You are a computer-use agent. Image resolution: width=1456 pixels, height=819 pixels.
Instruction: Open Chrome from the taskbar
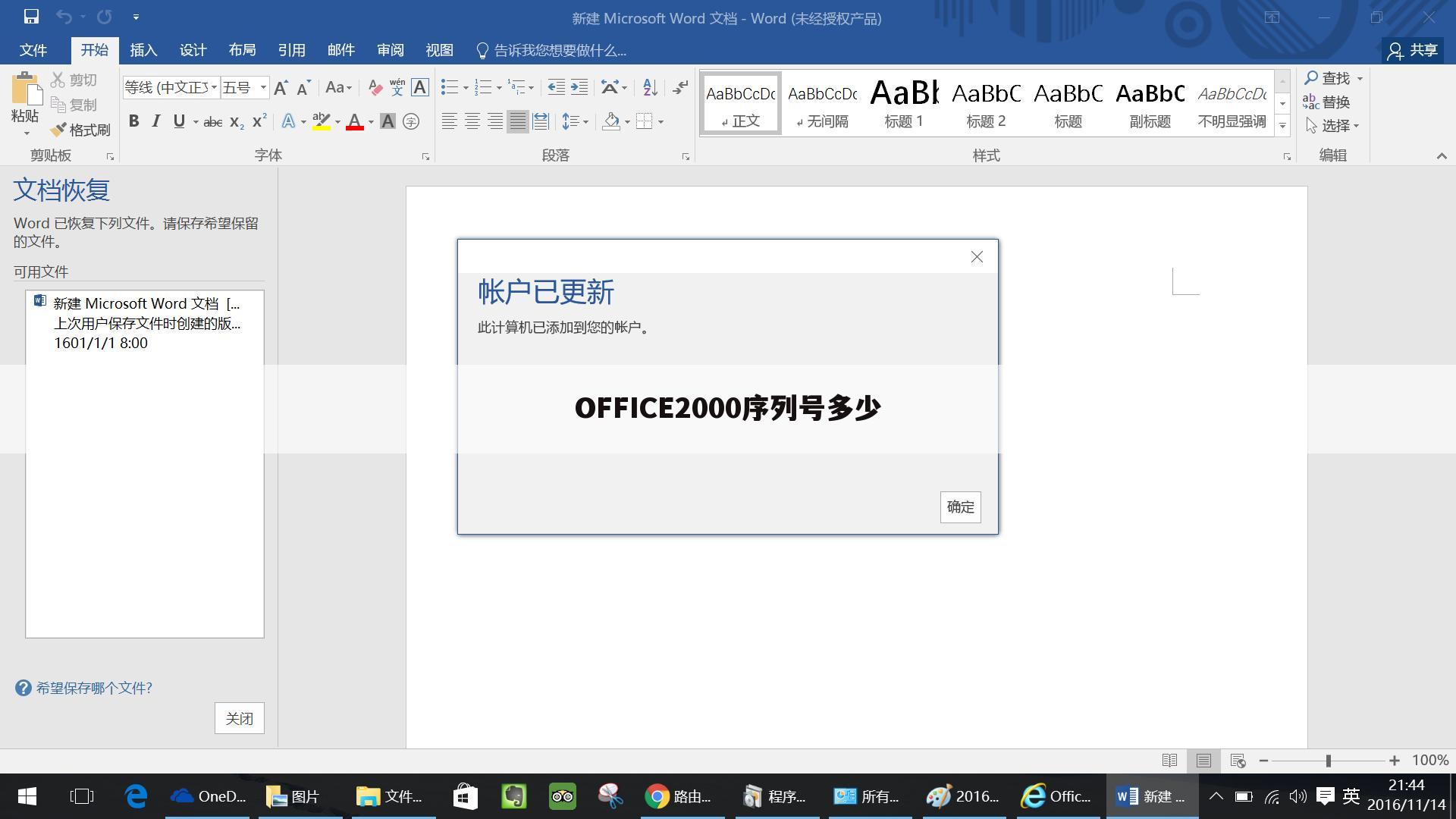(682, 796)
